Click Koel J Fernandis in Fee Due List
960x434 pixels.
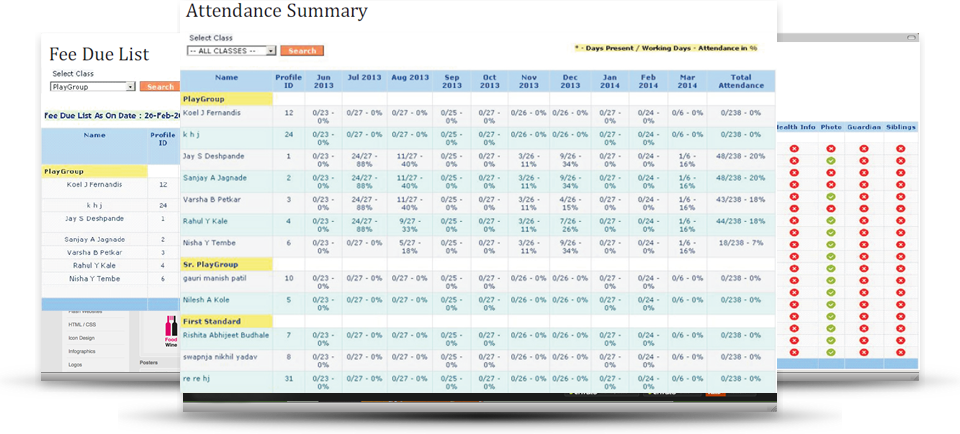click(x=94, y=184)
